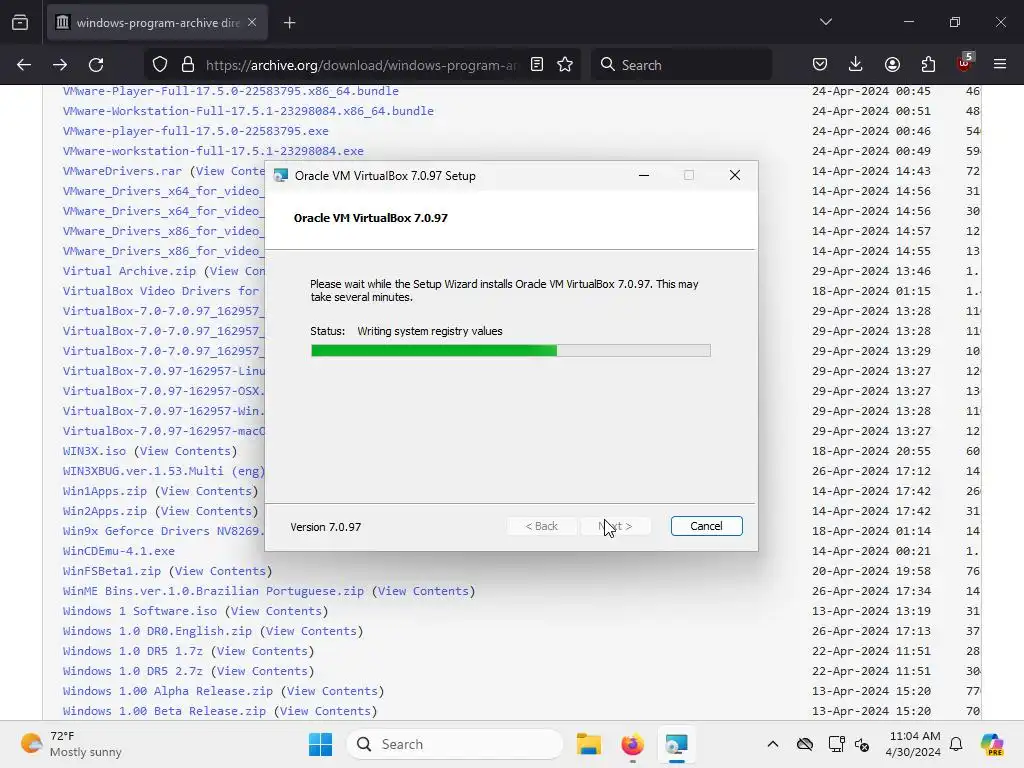
Task: Open the Firefox downloads panel
Action: [x=856, y=64]
